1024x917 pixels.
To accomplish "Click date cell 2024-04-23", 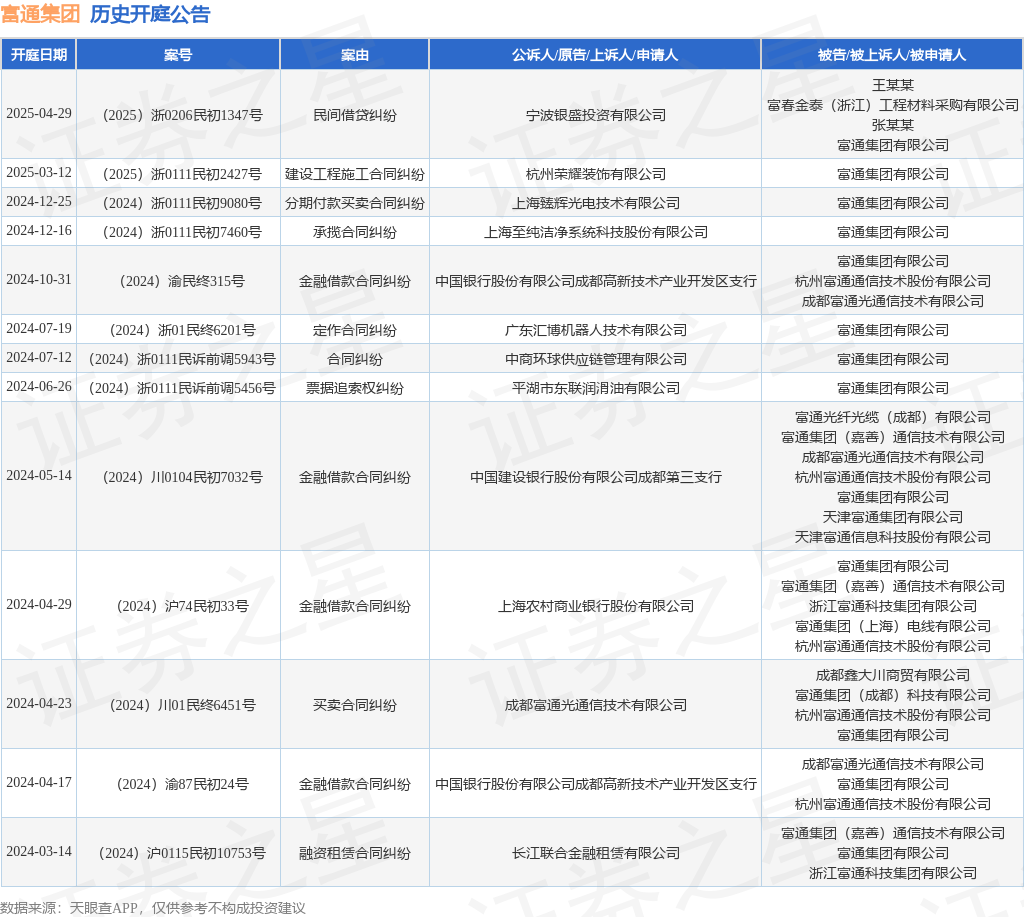I will (39, 703).
